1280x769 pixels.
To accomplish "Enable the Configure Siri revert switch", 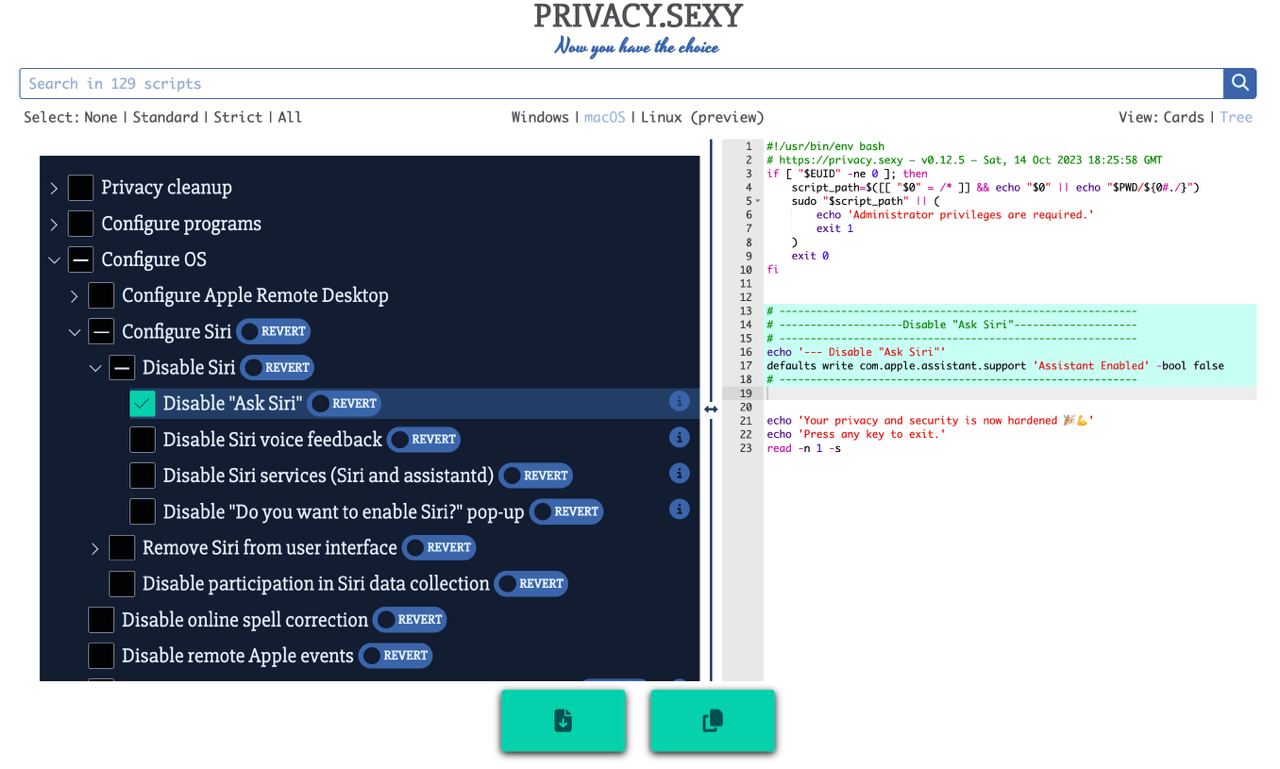I will coord(273,331).
